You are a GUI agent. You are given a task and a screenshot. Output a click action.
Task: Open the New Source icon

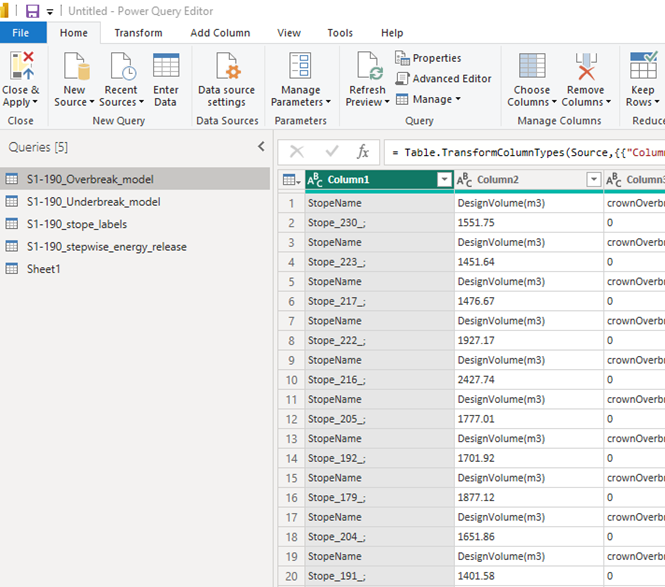coord(77,66)
